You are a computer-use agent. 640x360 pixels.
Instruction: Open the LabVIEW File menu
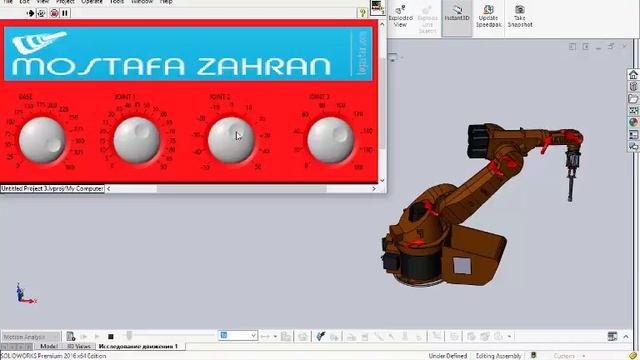click(8, 2)
